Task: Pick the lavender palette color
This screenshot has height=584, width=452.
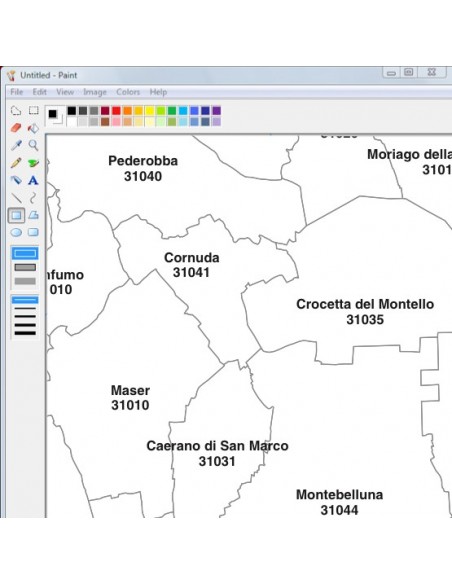Action: click(217, 121)
